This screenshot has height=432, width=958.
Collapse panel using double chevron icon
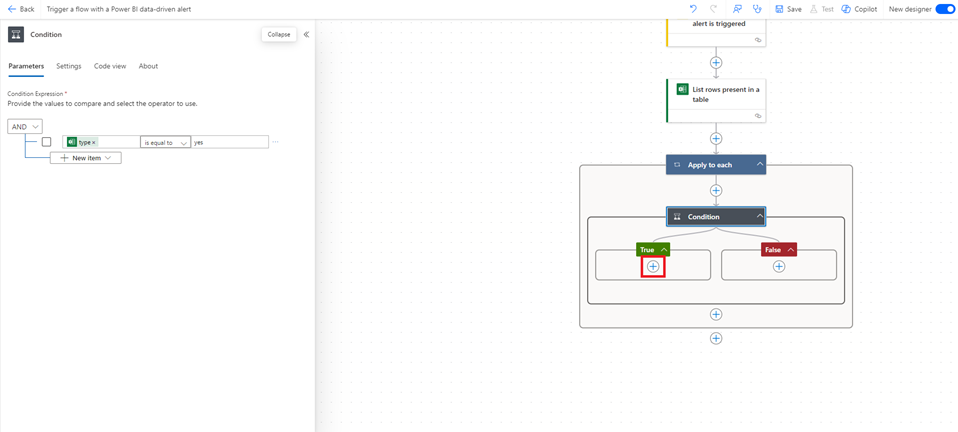coord(306,34)
